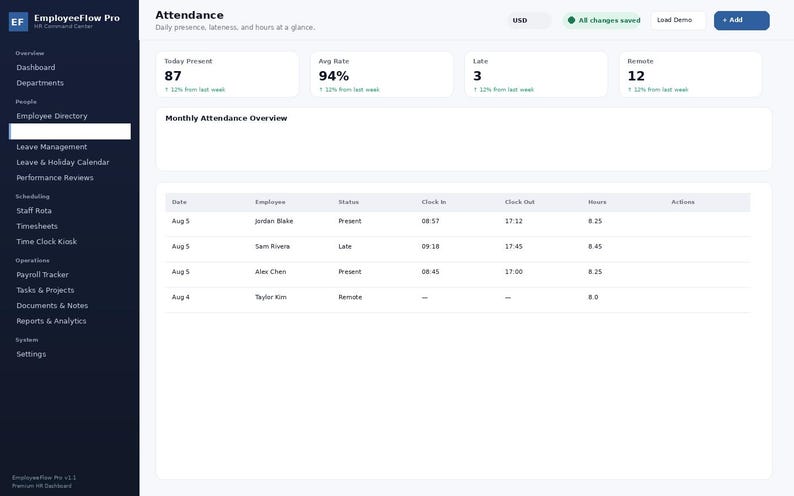Click the Clock In column header
Screen dimensions: 794x496
[x=434, y=202]
